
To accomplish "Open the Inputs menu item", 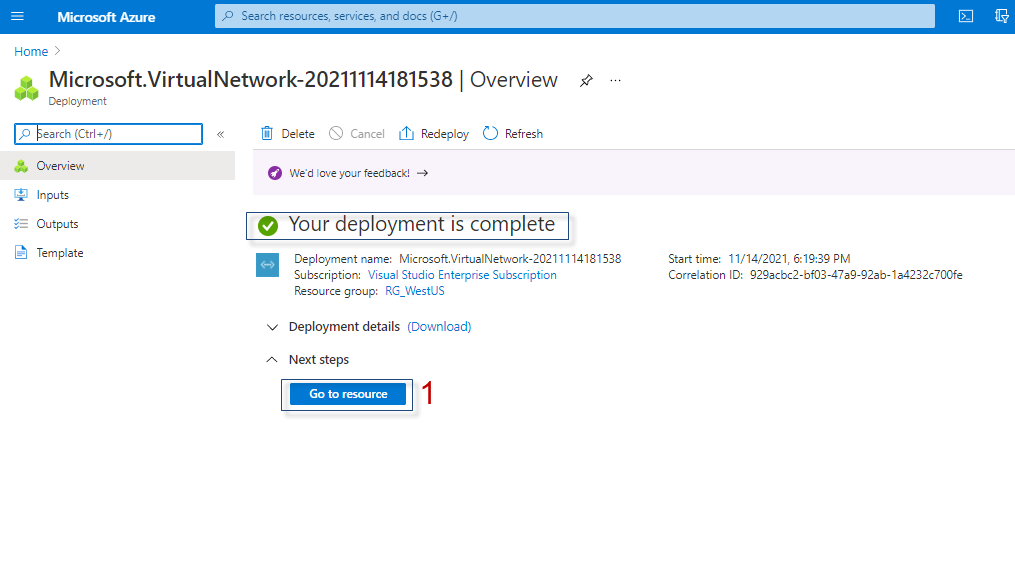I will point(117,195).
